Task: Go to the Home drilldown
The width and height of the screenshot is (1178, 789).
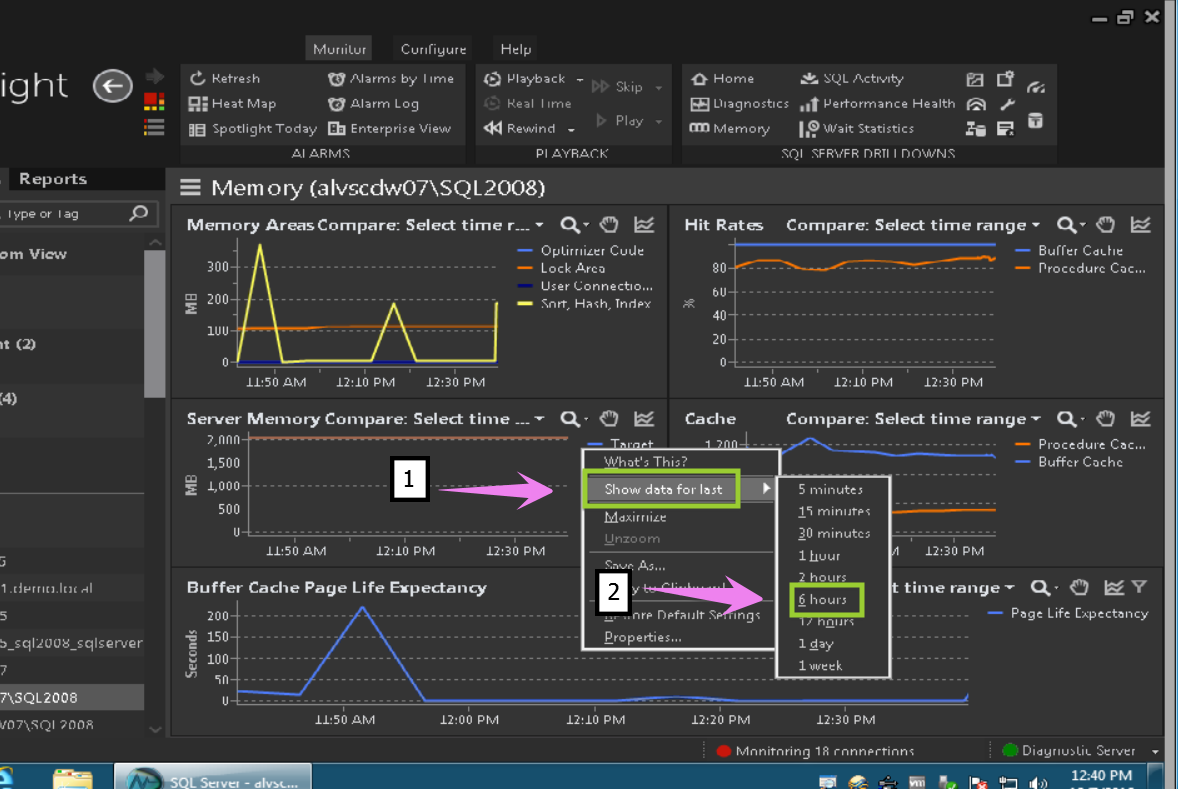Action: [x=722, y=78]
